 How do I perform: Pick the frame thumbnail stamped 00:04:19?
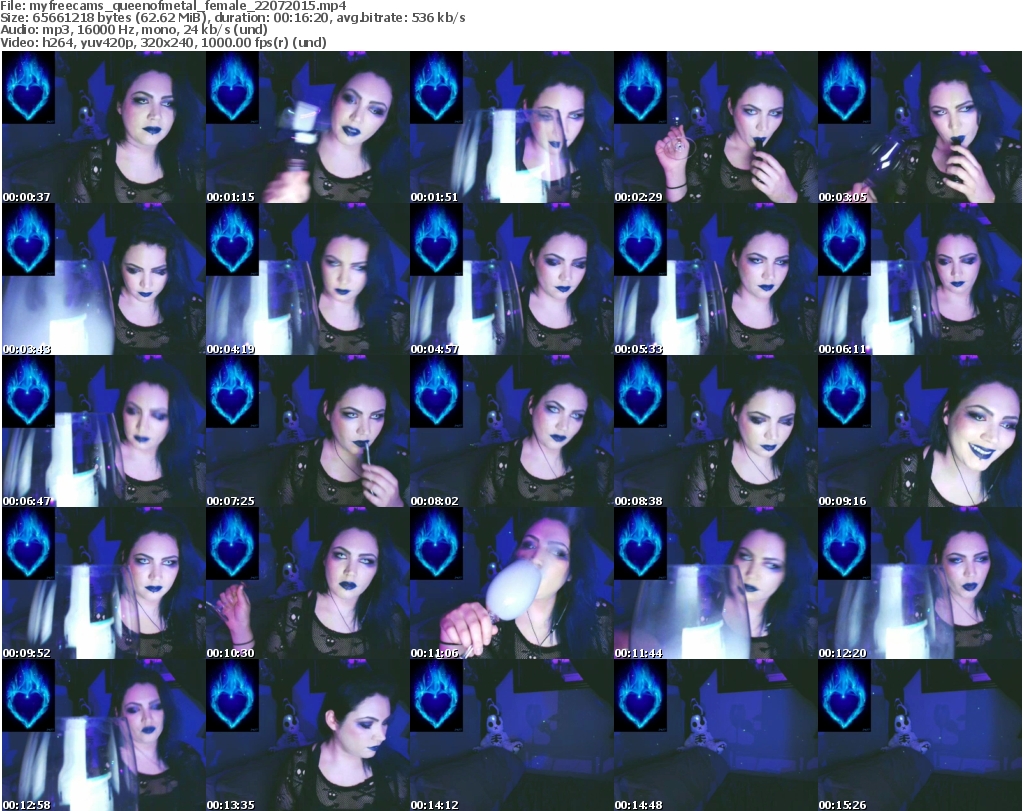[x=308, y=279]
